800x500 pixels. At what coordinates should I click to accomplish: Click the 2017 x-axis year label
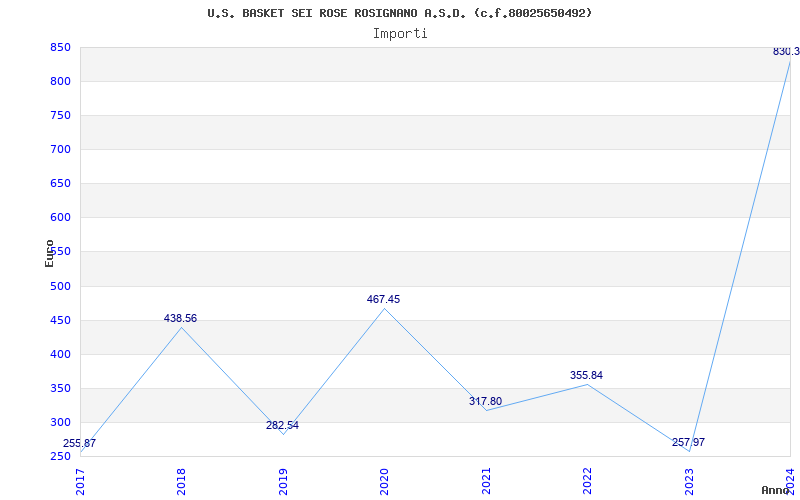(x=80, y=482)
